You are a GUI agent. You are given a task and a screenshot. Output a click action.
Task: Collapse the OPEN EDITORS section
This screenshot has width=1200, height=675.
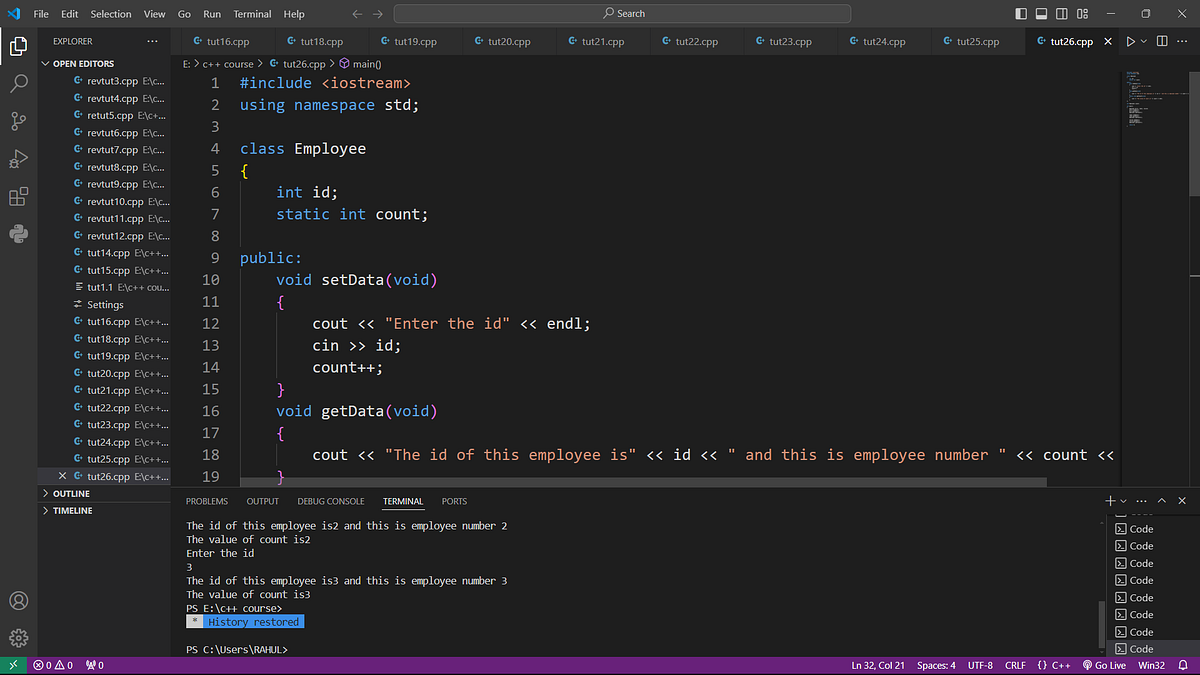coord(76,63)
